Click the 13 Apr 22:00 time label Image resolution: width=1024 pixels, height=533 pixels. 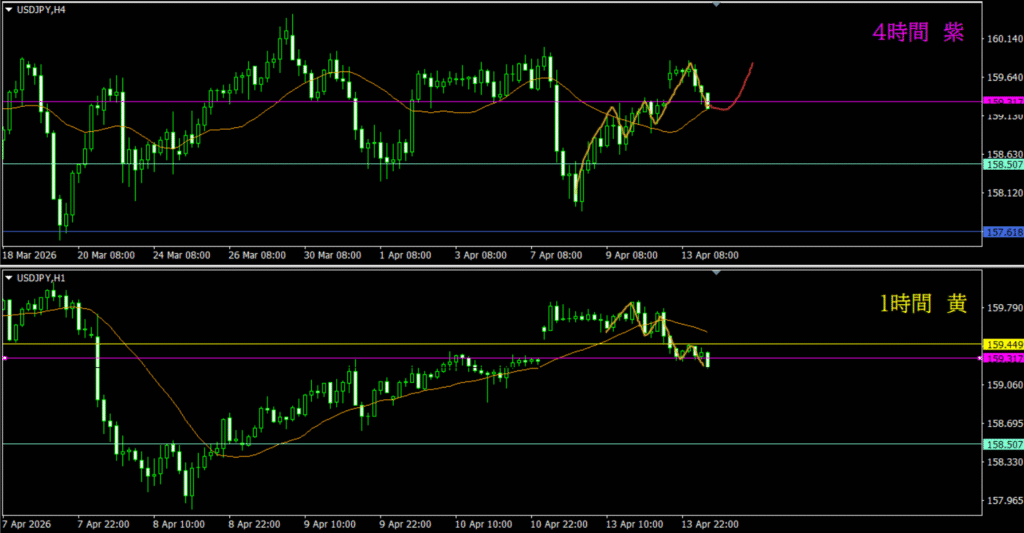[709, 524]
